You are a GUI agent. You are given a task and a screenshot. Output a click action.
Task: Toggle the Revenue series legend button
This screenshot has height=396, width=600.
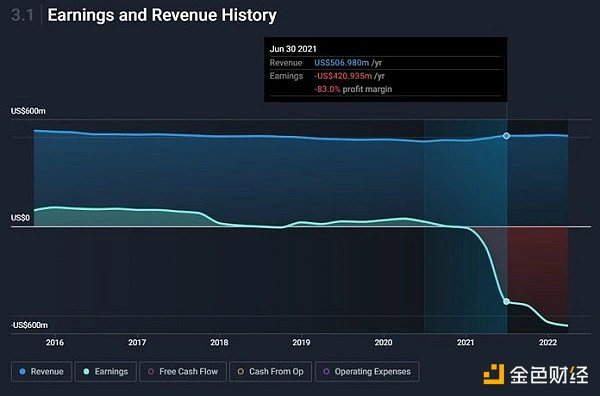coord(41,372)
